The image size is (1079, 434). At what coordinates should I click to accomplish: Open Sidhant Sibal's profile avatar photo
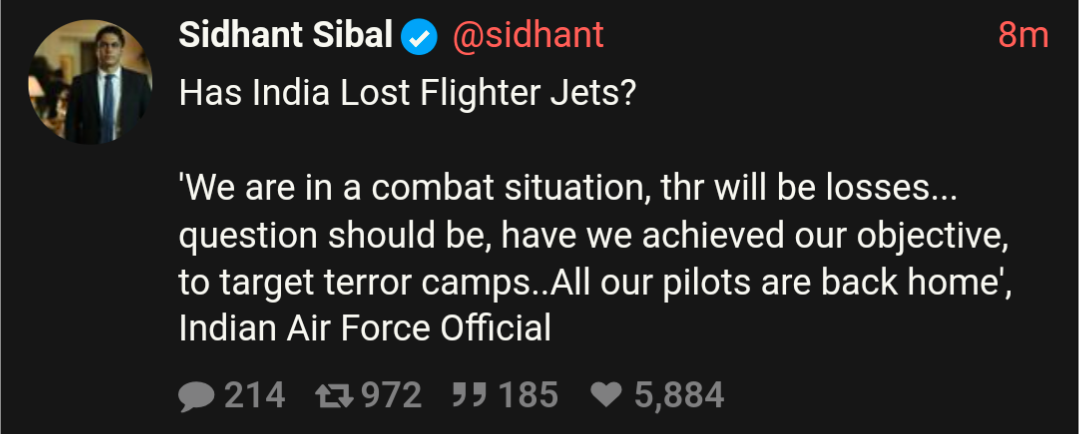90,82
